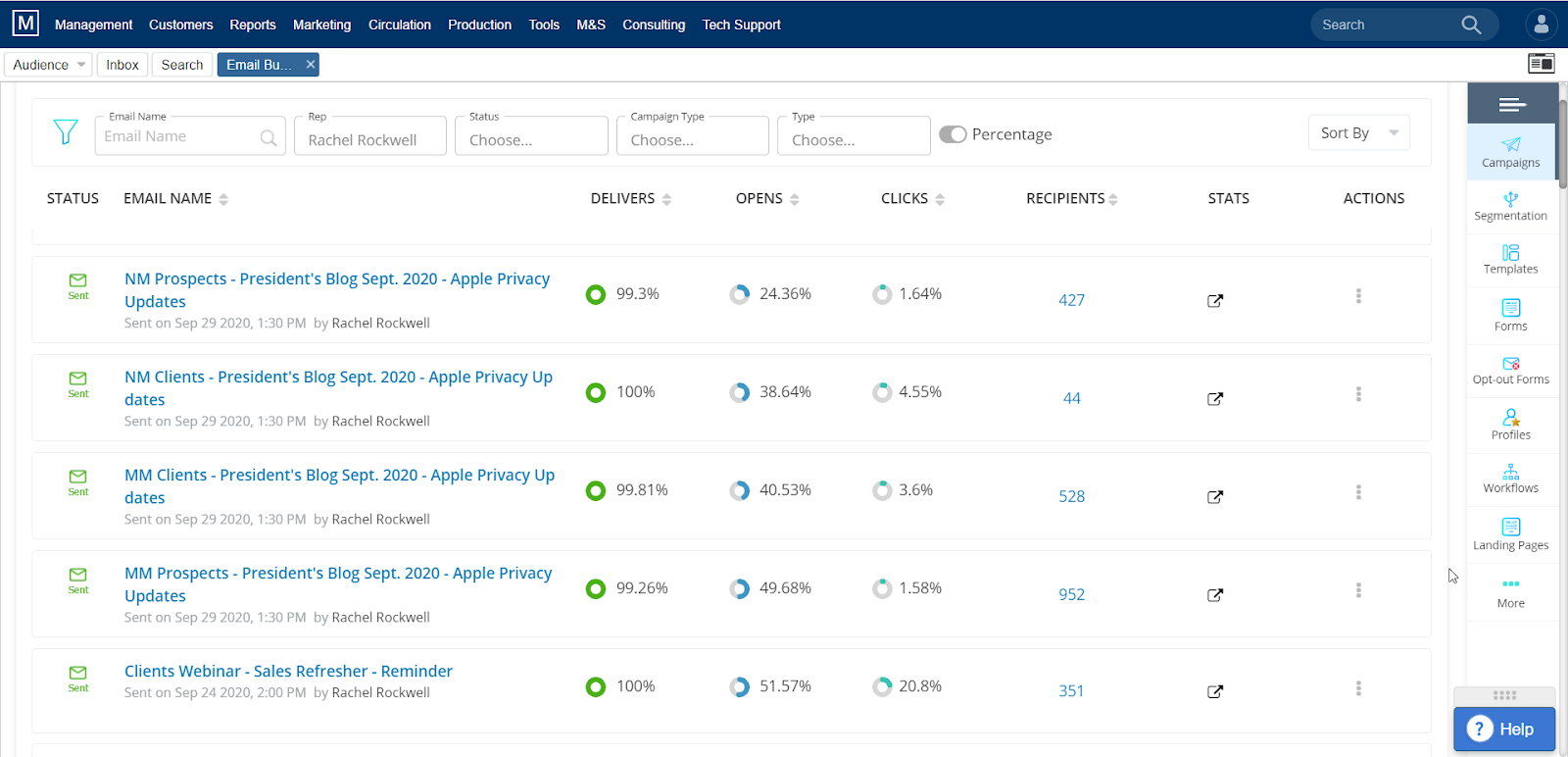Open Workflows in the right sidebar

pos(1510,479)
